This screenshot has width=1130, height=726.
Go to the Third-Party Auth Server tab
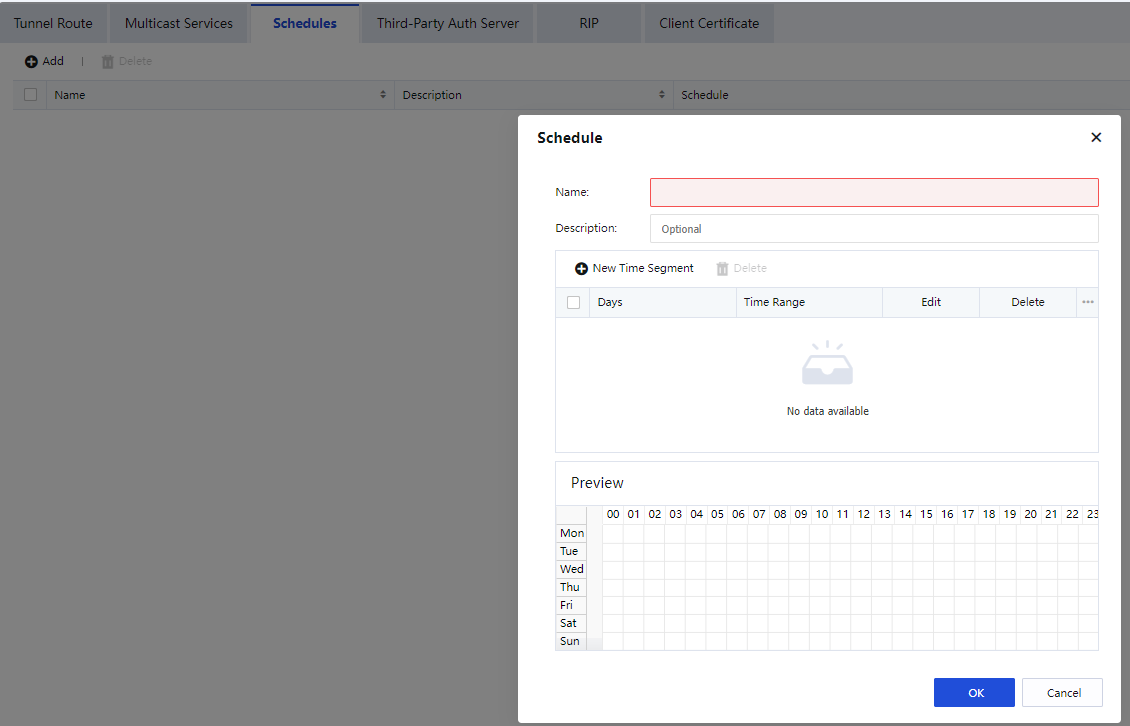tap(448, 23)
